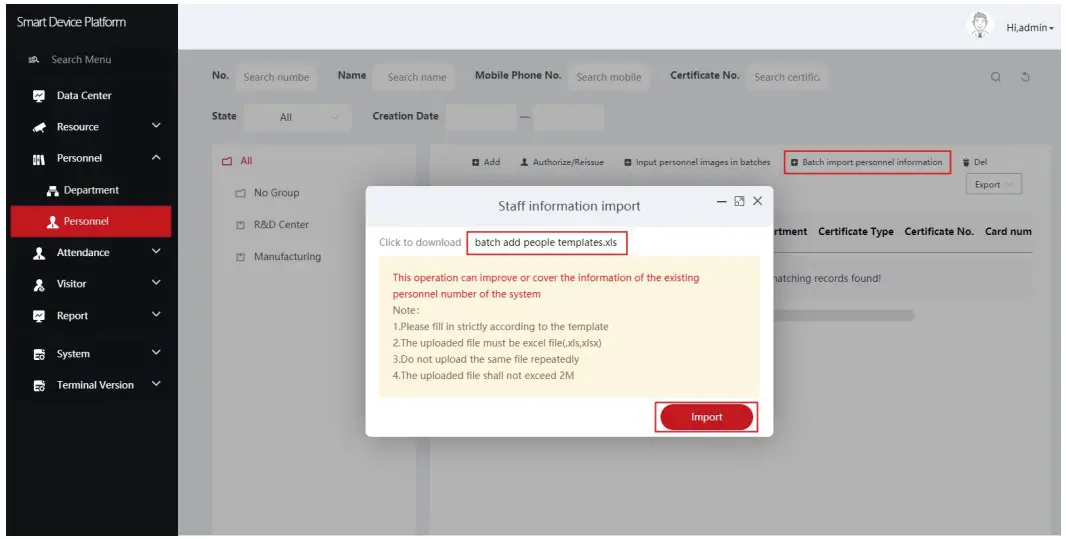Click the Creation Date start field
Viewport: 1066px width, 539px height.
(x=481, y=117)
